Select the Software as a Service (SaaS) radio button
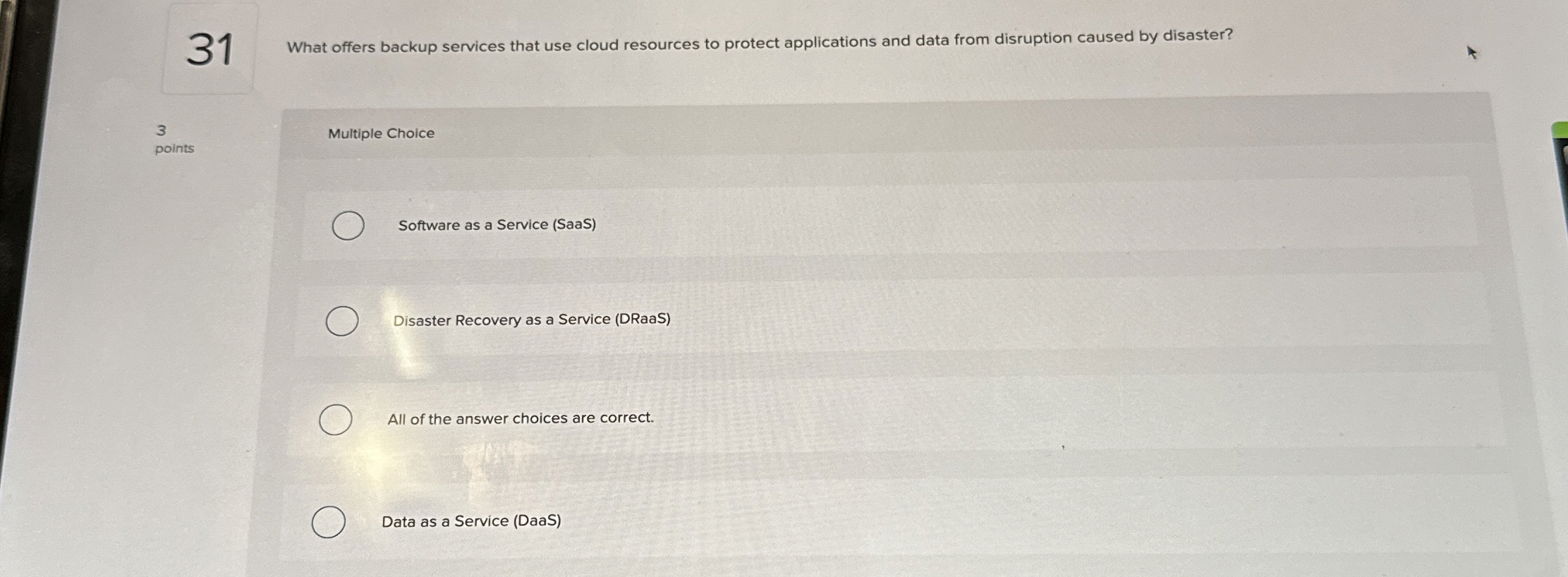 coord(348,224)
